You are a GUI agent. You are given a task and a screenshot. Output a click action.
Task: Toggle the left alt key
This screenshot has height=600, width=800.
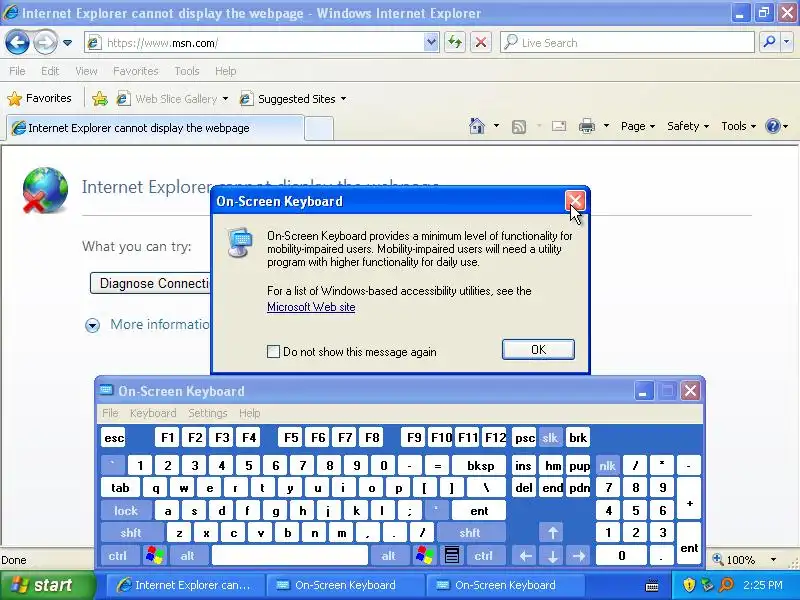pyautogui.click(x=188, y=556)
